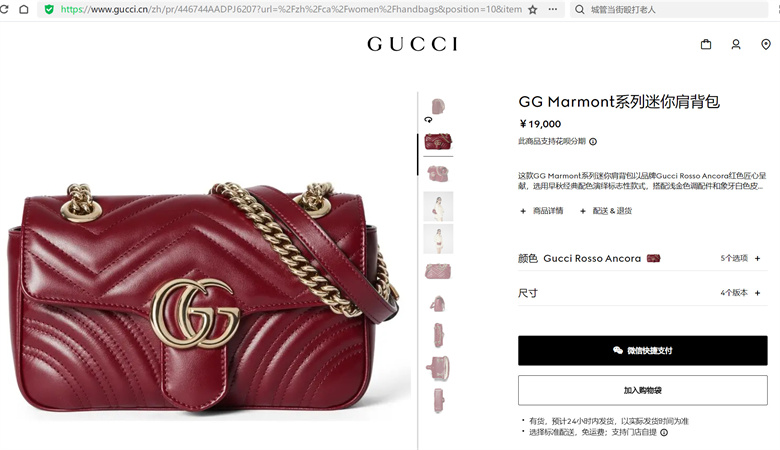
Task: Click the installment info circle icon
Action: coord(593,142)
